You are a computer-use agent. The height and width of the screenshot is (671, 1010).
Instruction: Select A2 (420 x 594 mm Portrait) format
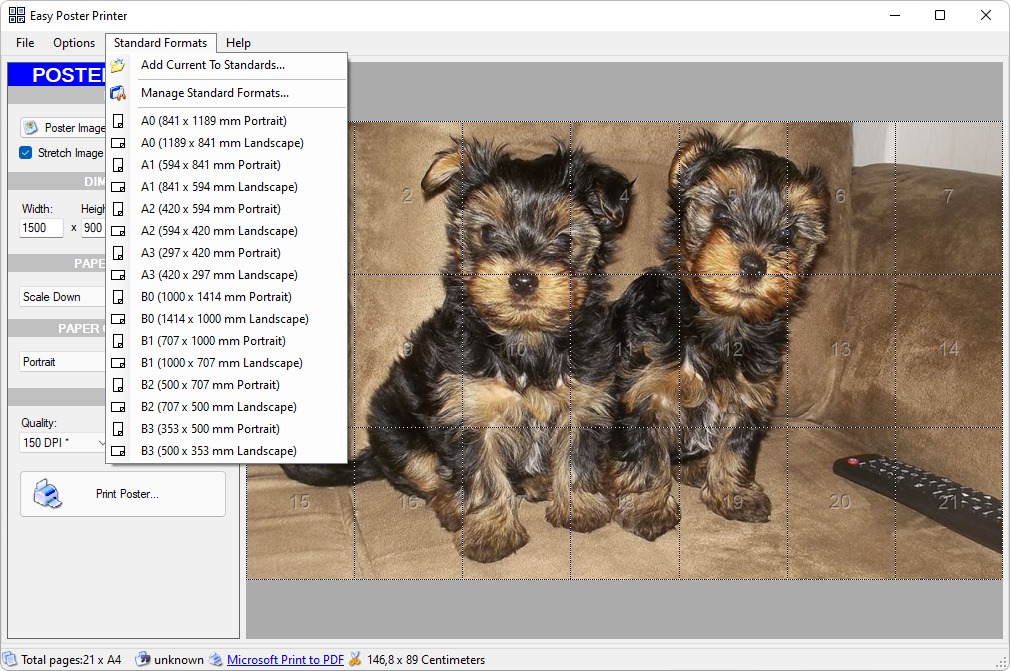pos(227,209)
